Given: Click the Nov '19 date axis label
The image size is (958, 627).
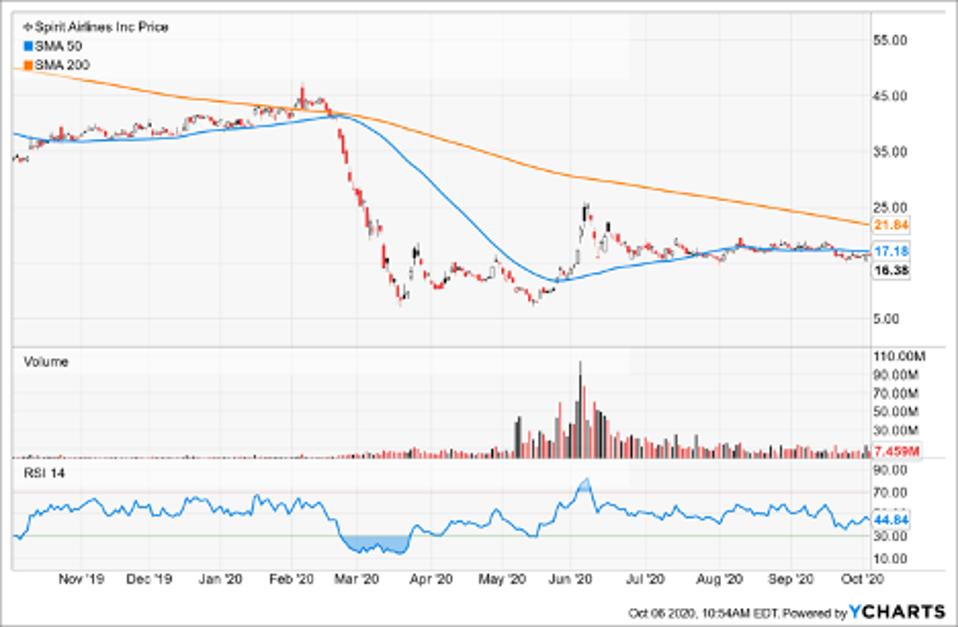Looking at the screenshot, I should 81,579.
